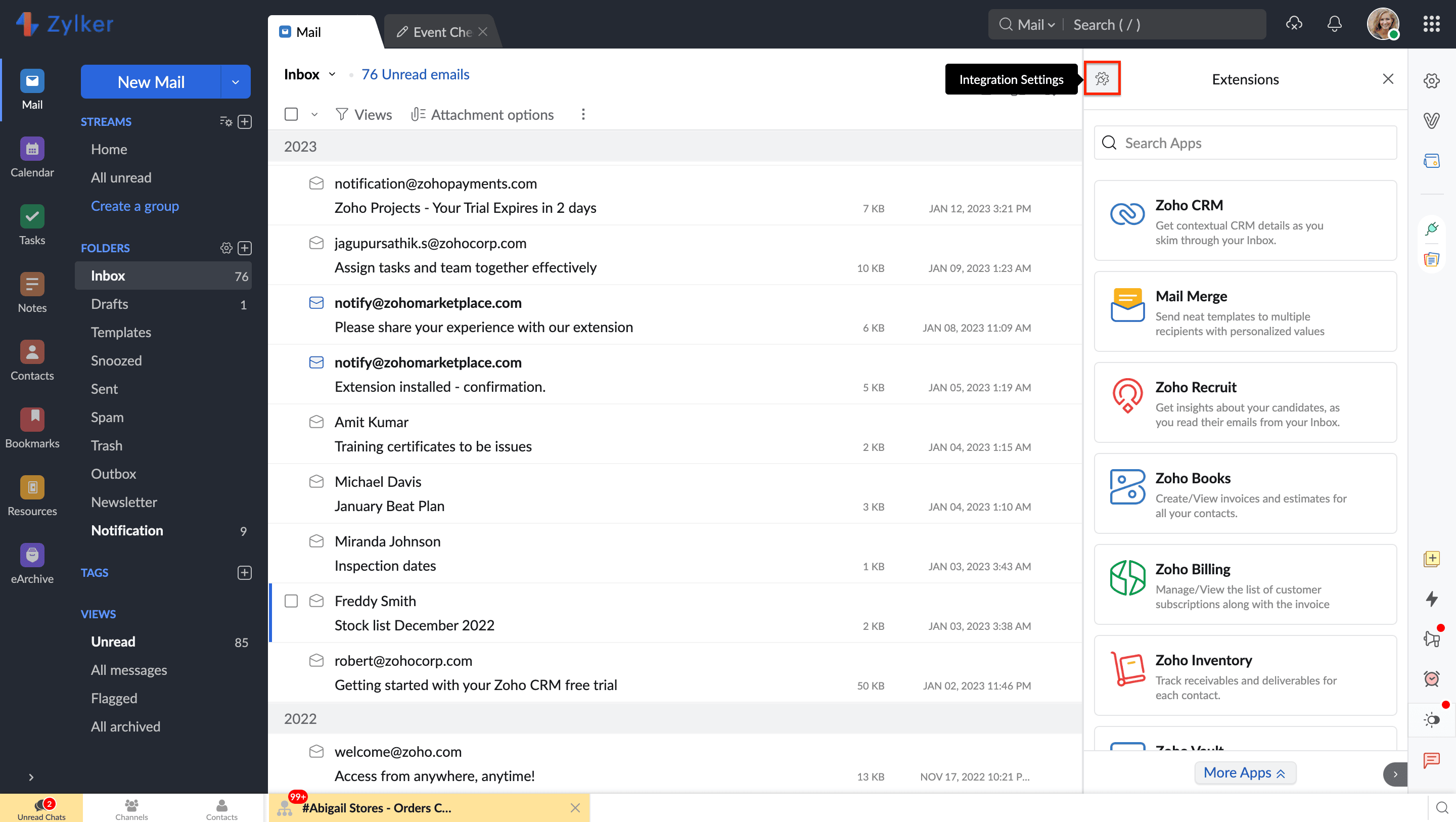
Task: Open the 76 Unread emails link
Action: (x=415, y=75)
